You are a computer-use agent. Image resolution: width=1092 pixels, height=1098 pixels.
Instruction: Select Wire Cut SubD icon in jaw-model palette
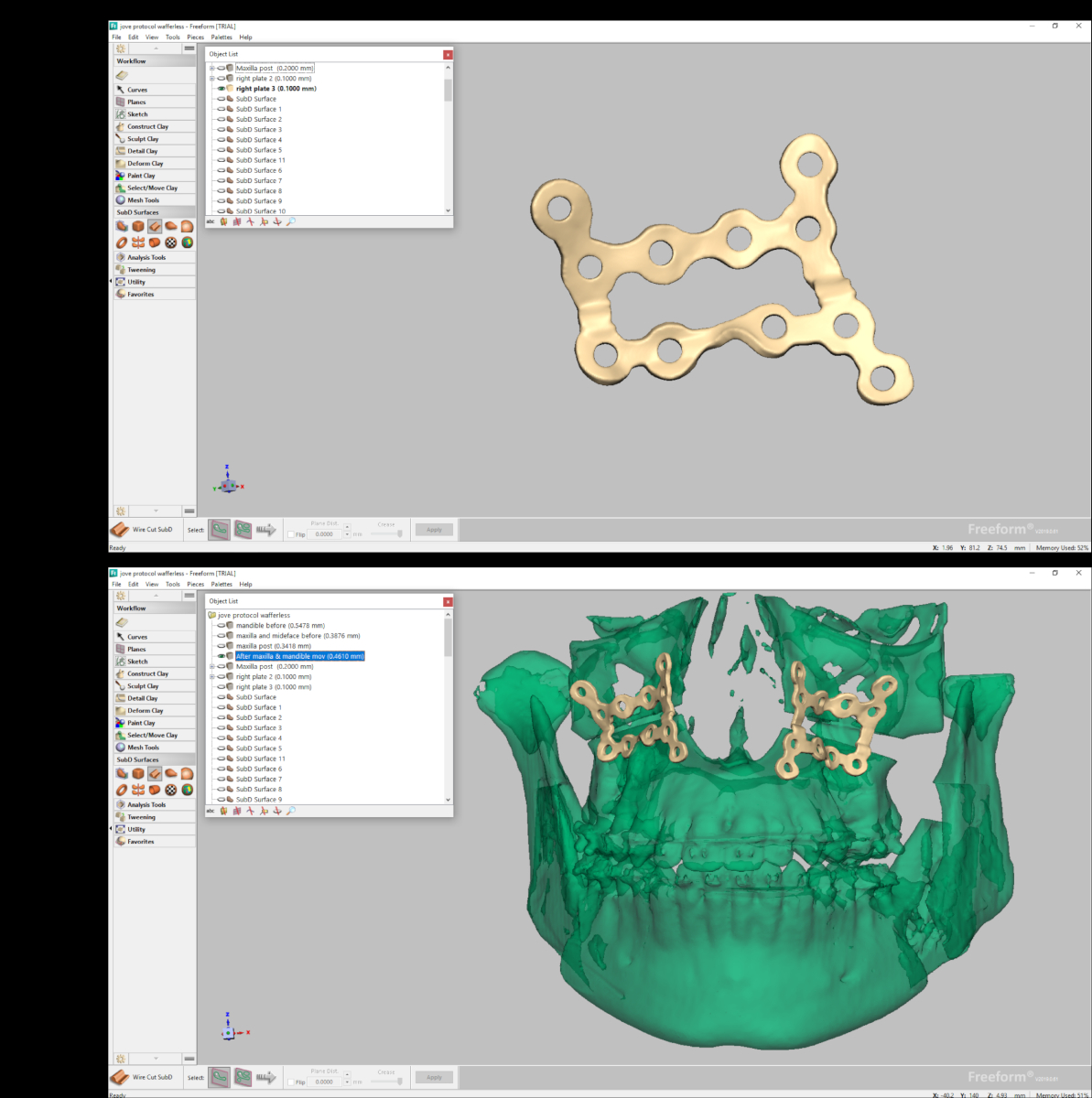(155, 774)
